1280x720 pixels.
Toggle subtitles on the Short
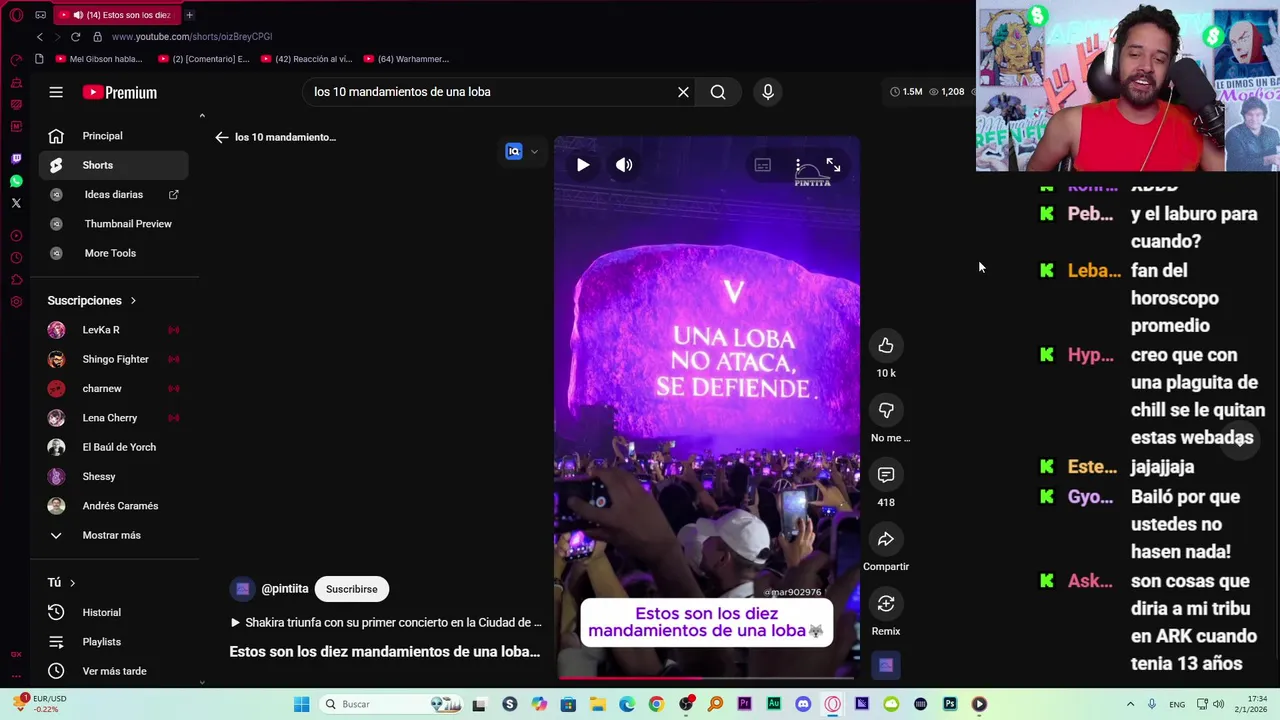pyautogui.click(x=763, y=165)
